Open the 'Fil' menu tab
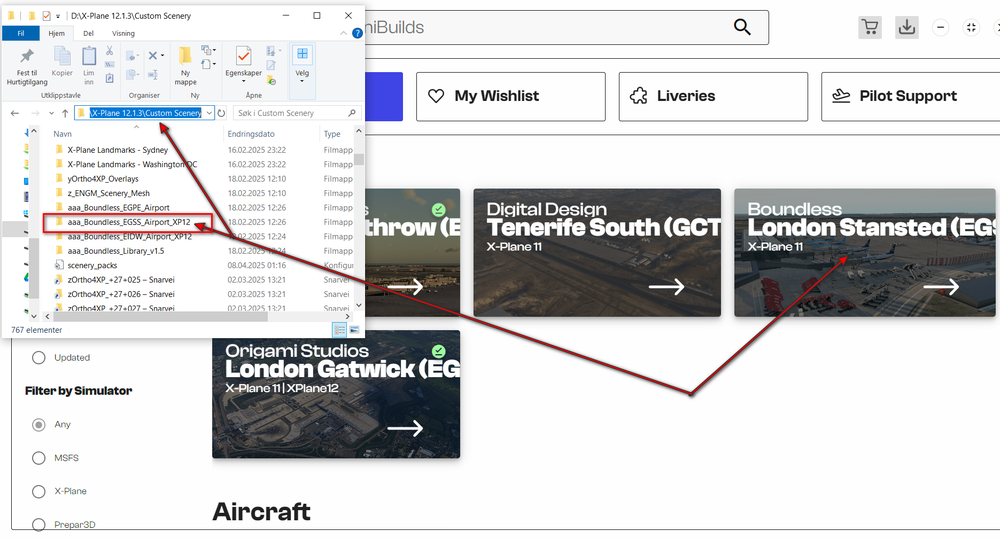Image resolution: width=1000 pixels, height=539 pixels. 20,33
